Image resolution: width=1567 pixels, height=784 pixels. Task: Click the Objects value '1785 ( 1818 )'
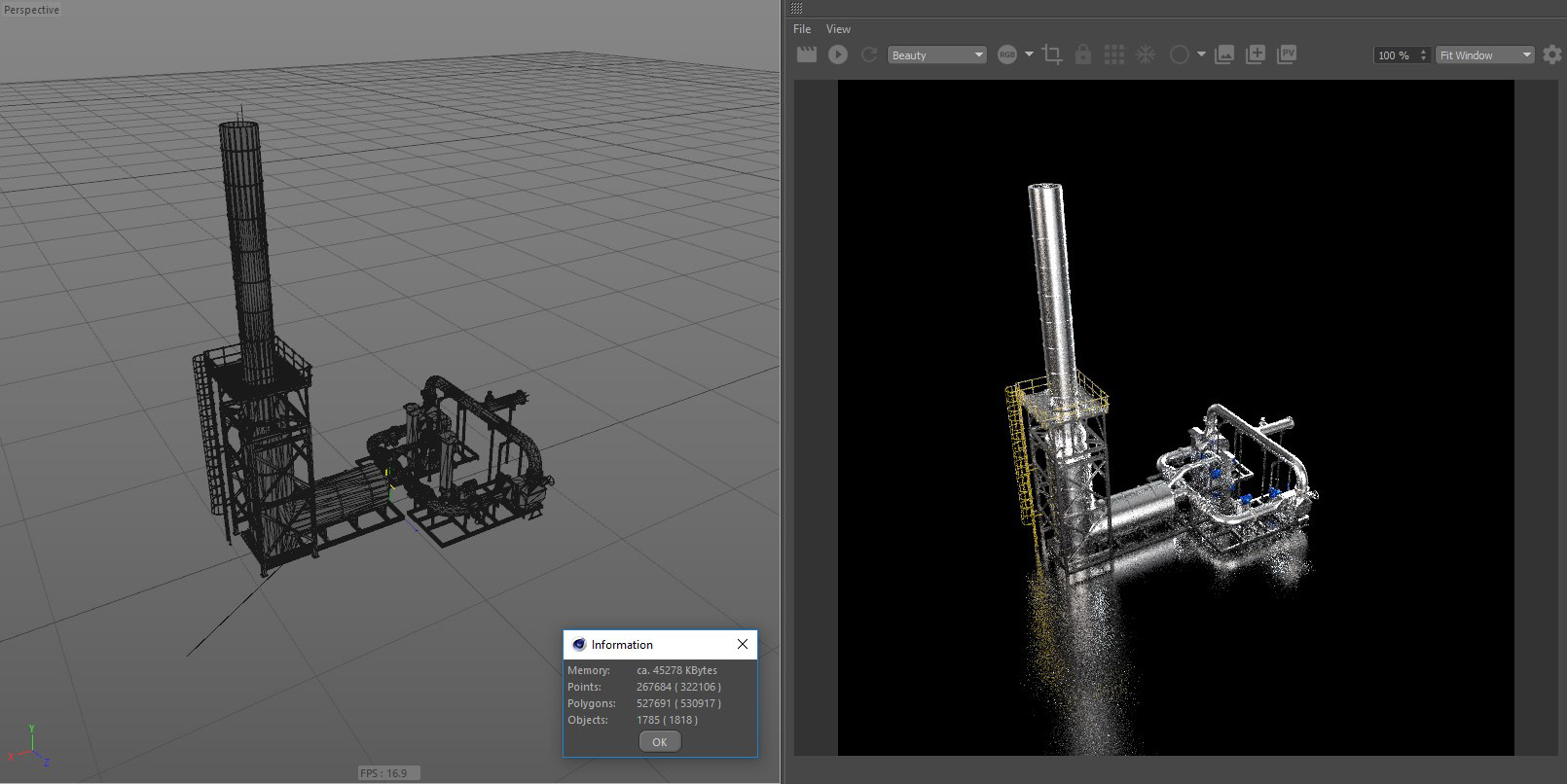click(x=667, y=720)
